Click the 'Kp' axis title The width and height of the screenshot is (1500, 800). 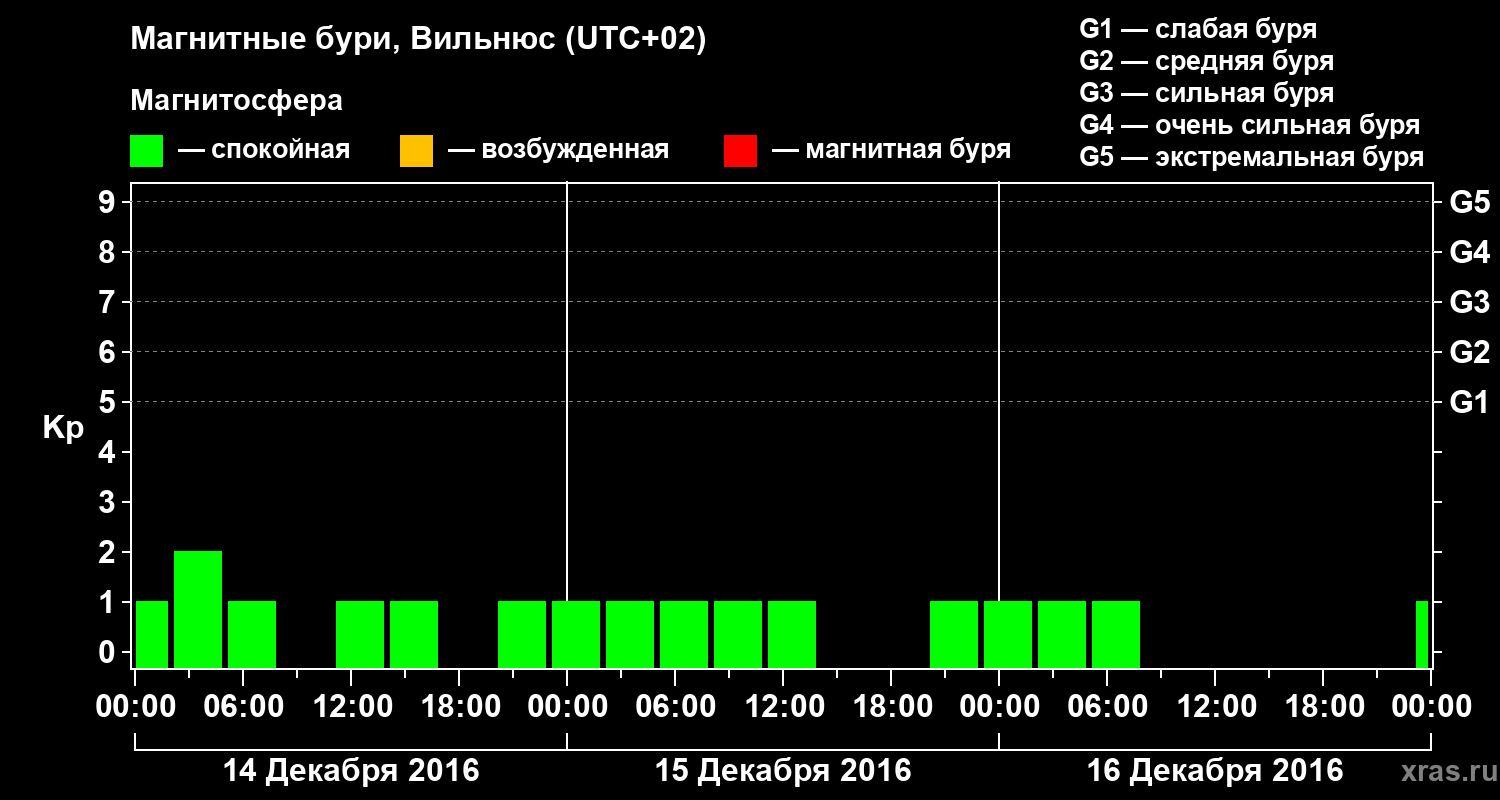click(63, 428)
